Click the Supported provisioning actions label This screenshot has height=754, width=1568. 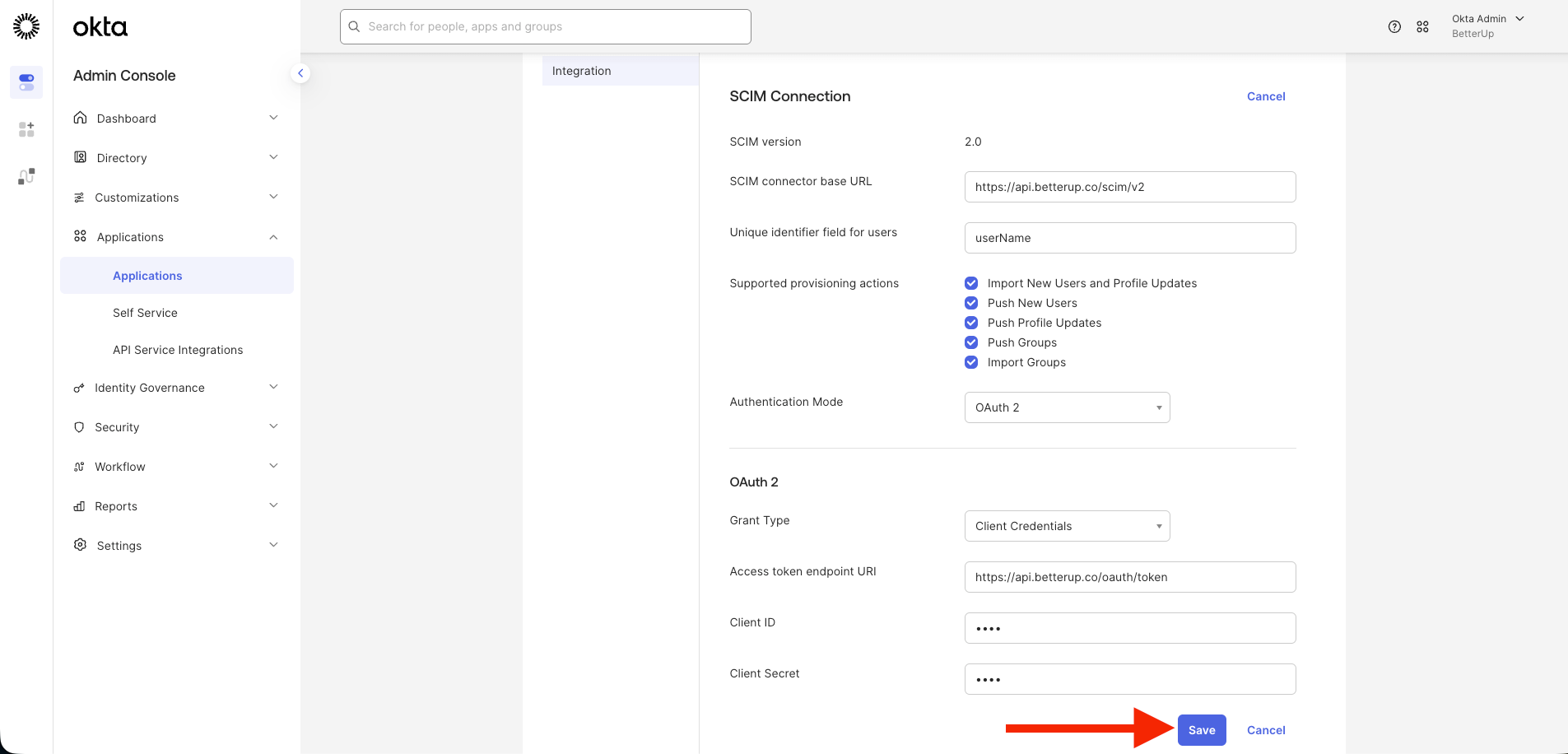pyautogui.click(x=814, y=283)
